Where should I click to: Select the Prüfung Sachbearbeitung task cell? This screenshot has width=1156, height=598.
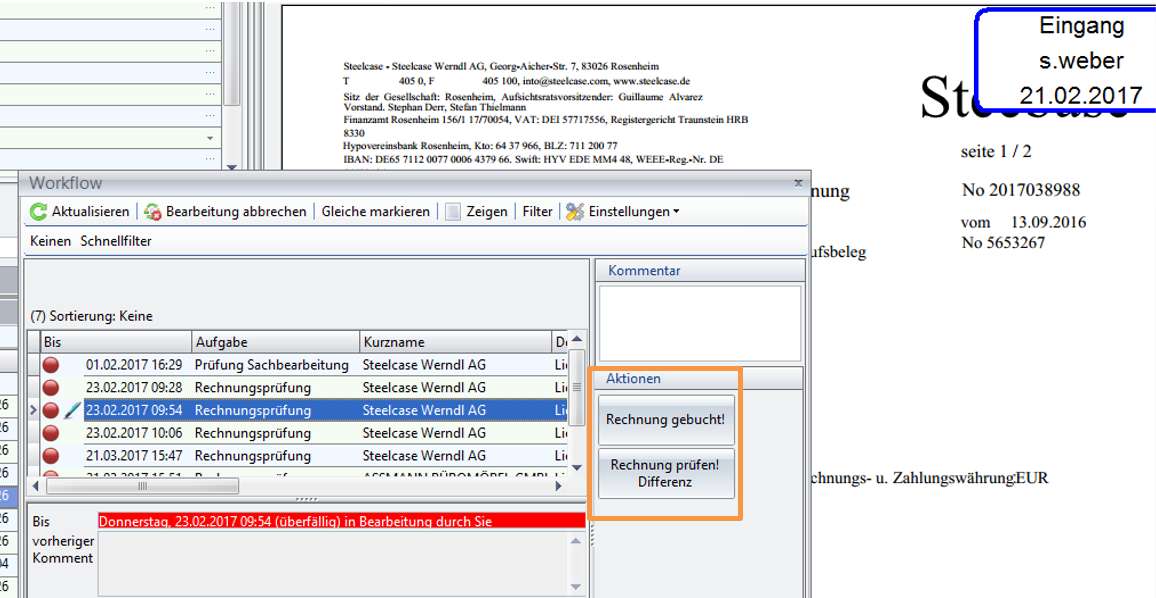click(x=276, y=365)
